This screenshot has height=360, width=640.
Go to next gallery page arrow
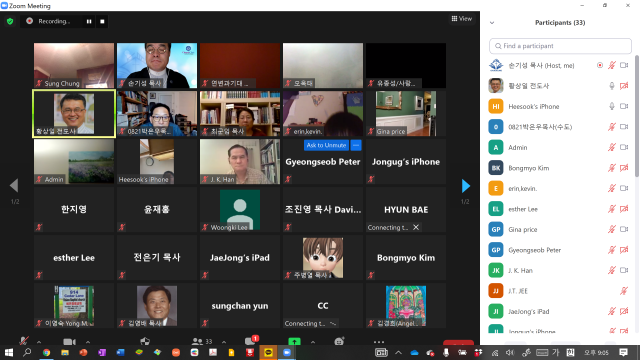pyautogui.click(x=465, y=186)
